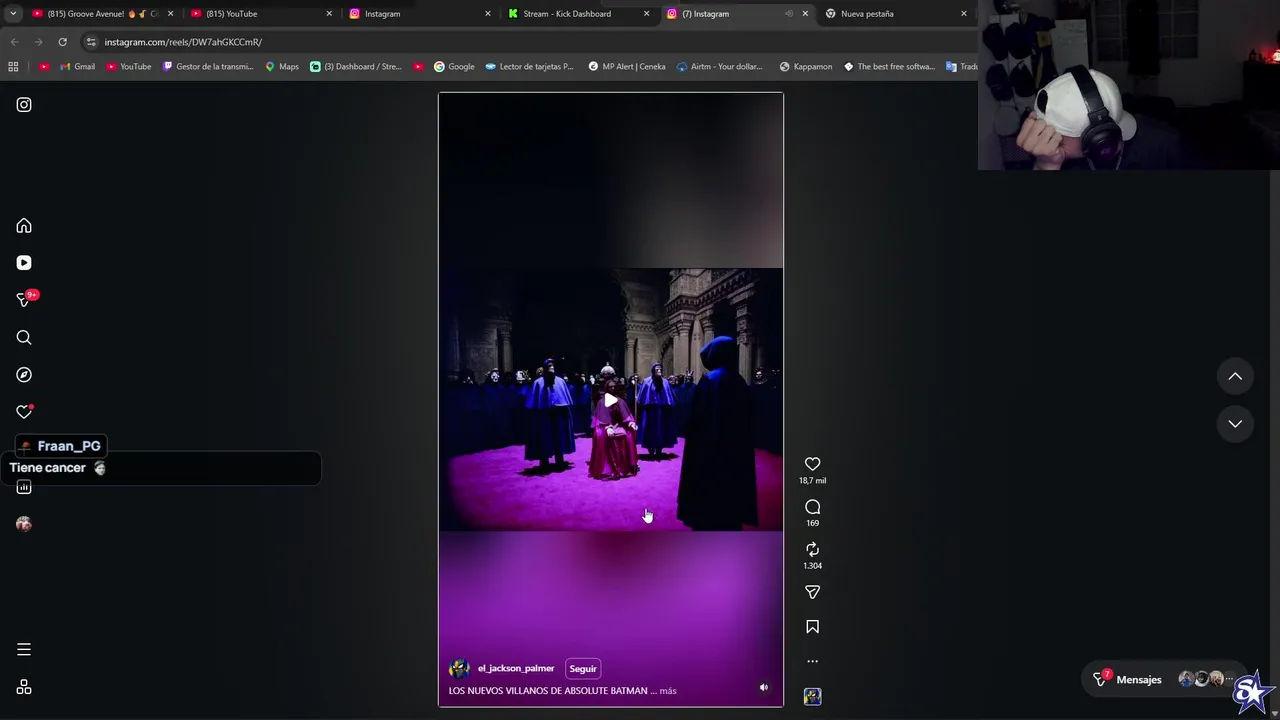Screen dimensions: 1280x720
Task: Play the paused reel video
Action: click(x=610, y=400)
